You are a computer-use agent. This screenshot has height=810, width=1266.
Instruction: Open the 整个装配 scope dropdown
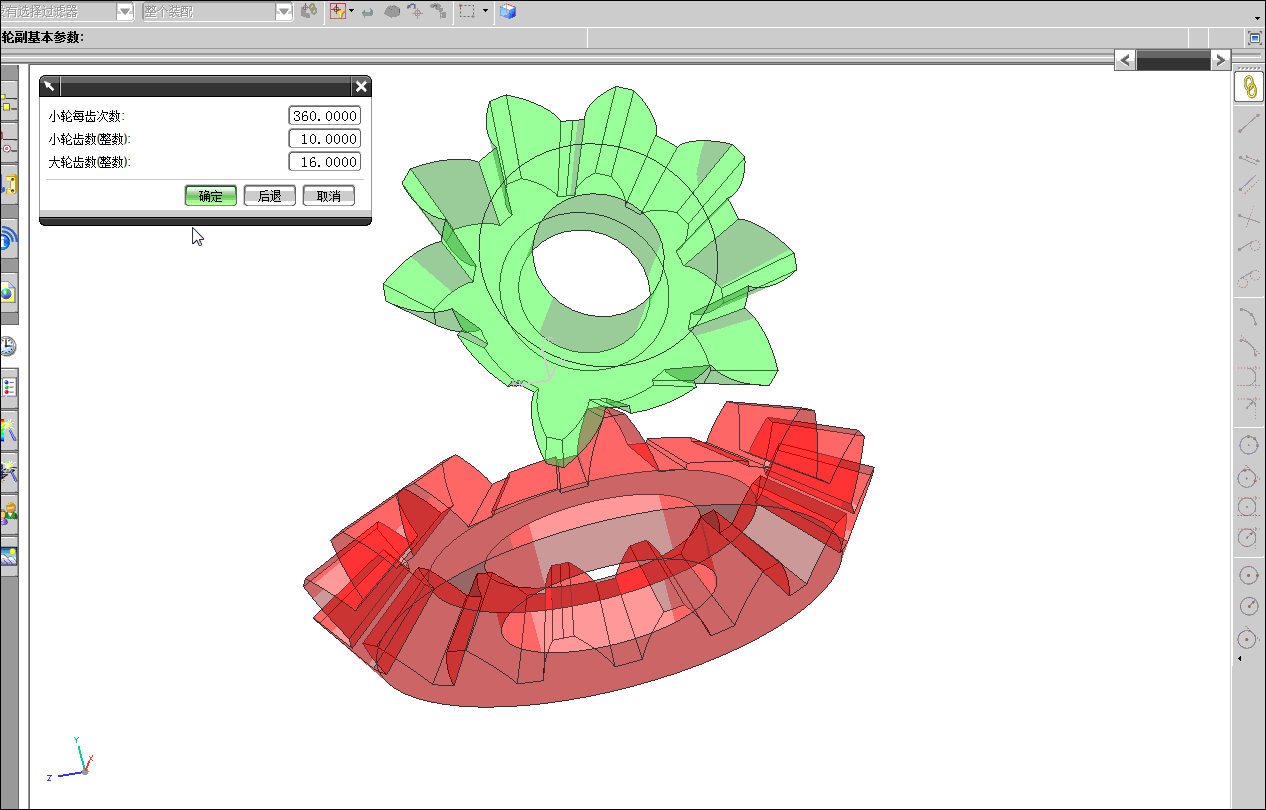tap(284, 11)
